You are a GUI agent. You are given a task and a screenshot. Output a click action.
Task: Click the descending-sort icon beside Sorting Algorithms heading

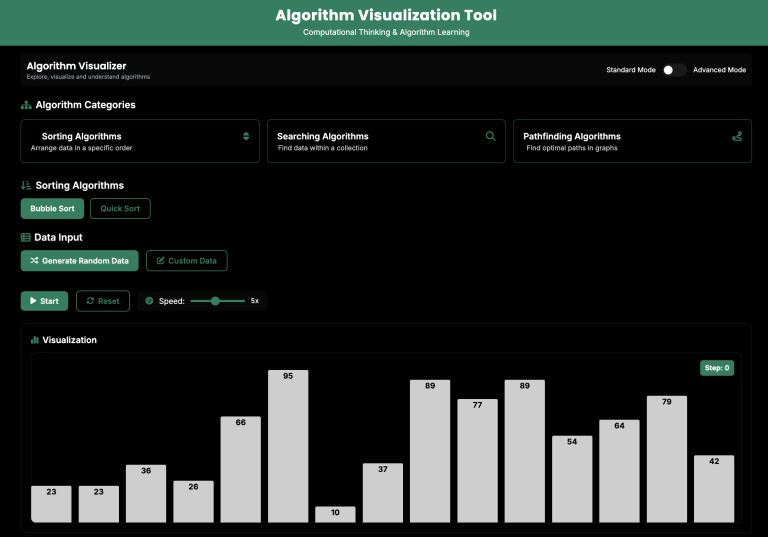(x=26, y=185)
